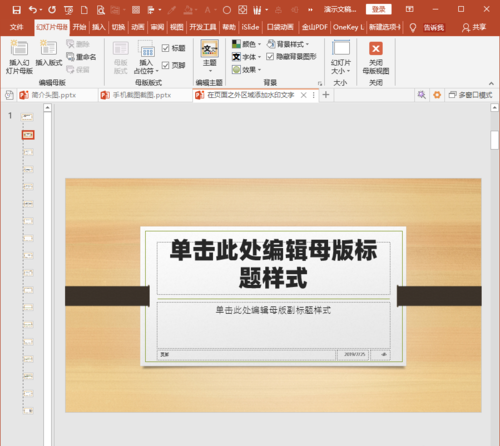Click the thumbnail pane scroll up arrow
The image size is (500, 446).
(x=47, y=107)
